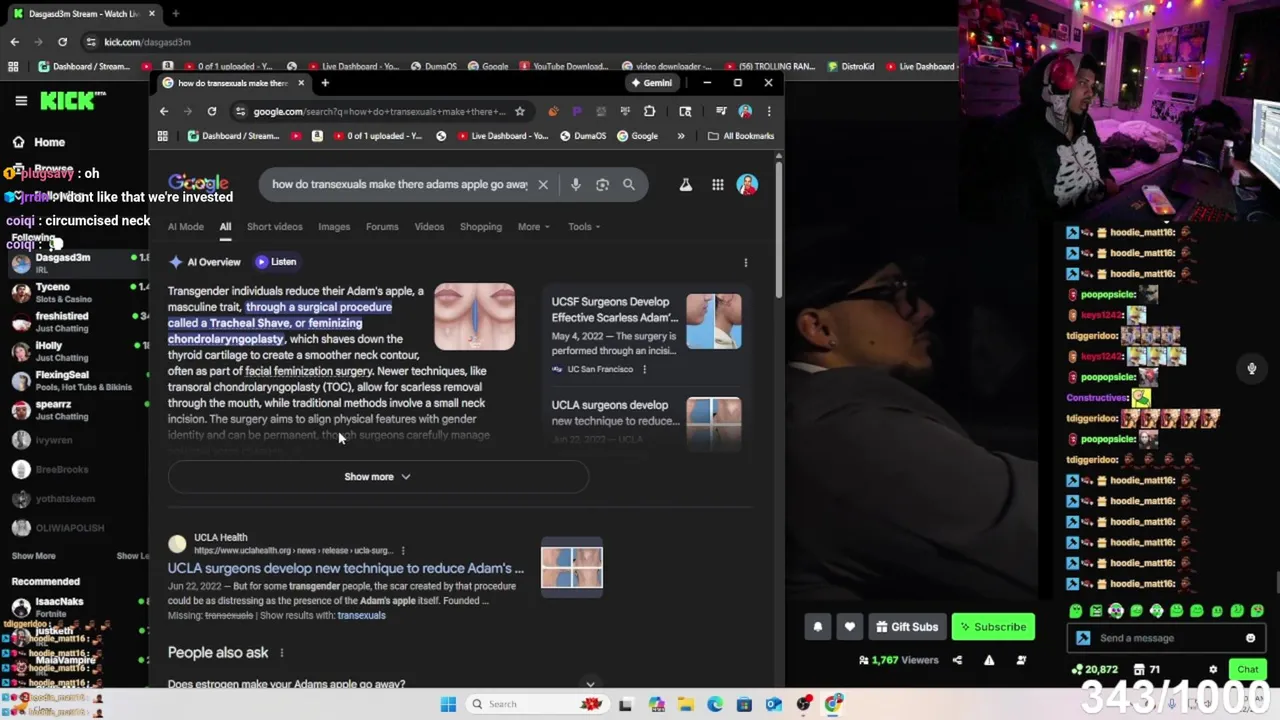This screenshot has width=1280, height=720.
Task: Open the Gemini button in Chrome
Action: [x=651, y=83]
